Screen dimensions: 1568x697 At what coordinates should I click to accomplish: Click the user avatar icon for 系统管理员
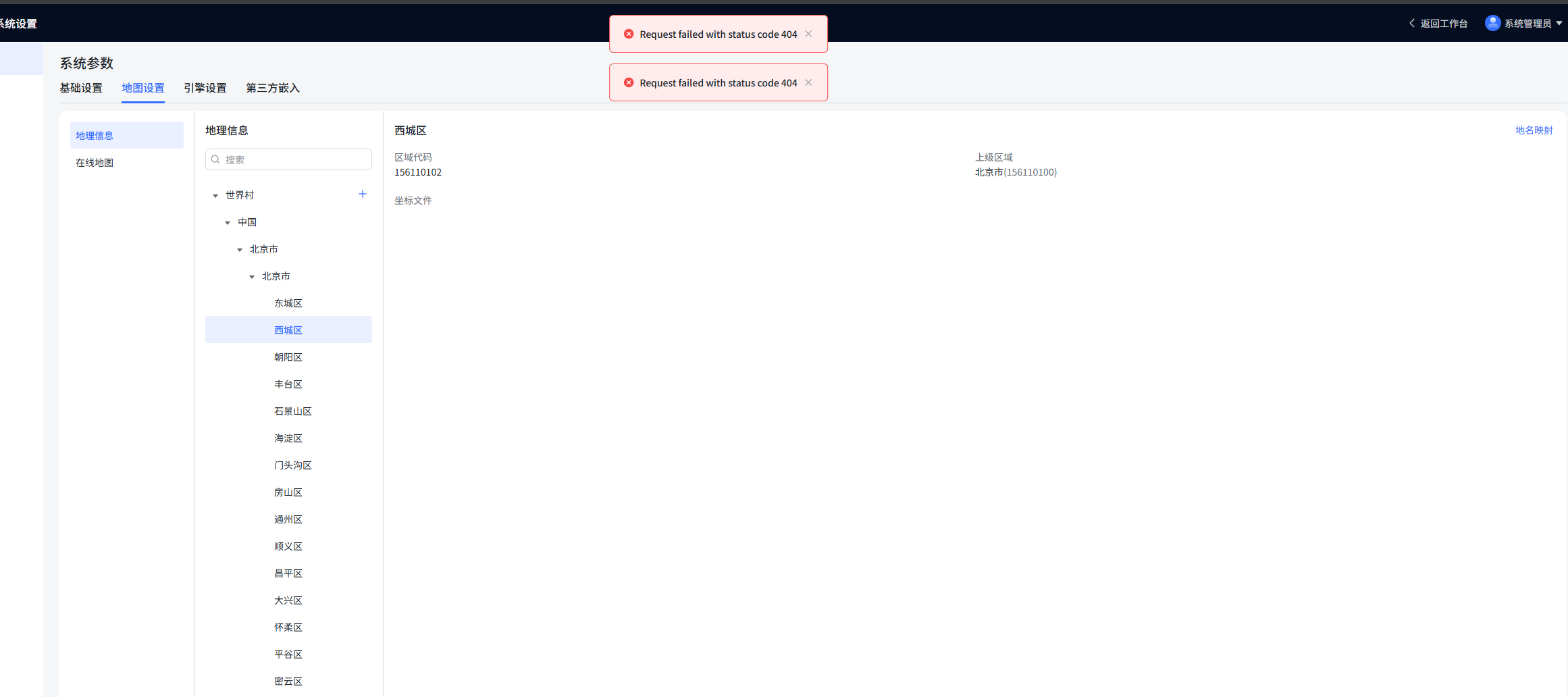tap(1492, 23)
